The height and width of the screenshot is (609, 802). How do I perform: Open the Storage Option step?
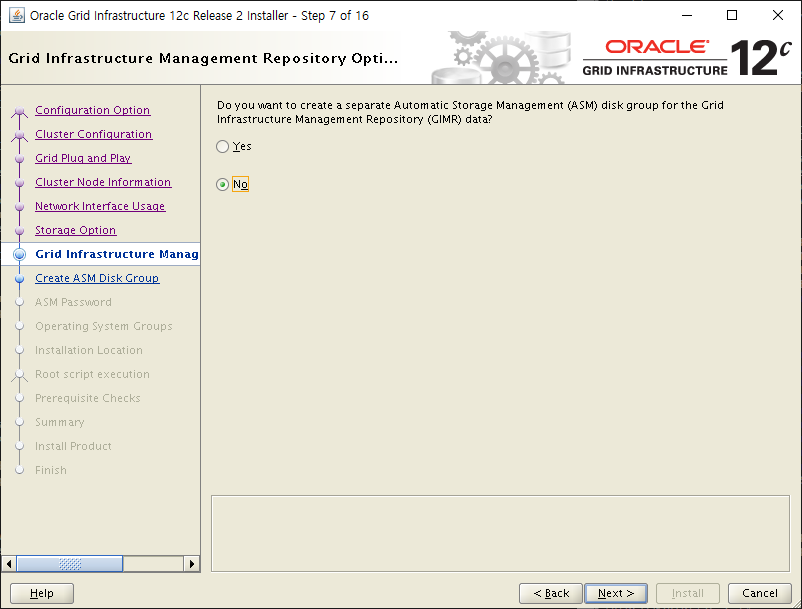[x=76, y=230]
